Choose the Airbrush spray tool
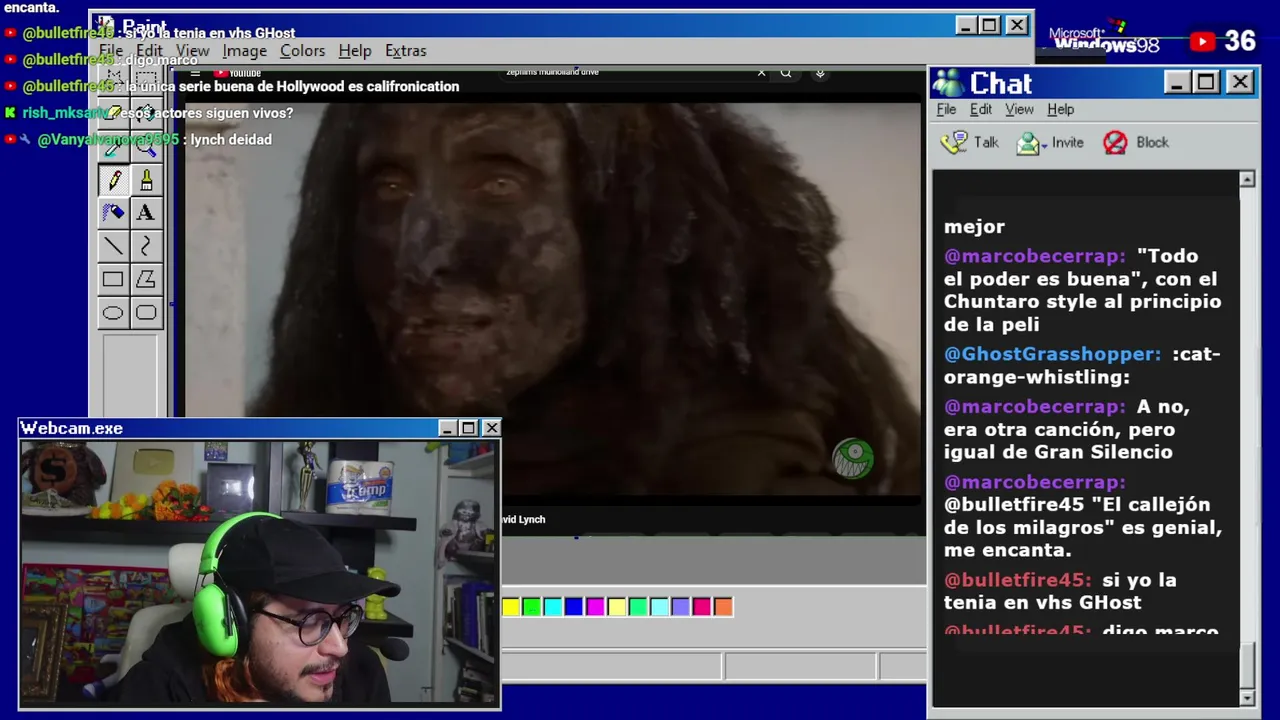Image resolution: width=1280 pixels, height=720 pixels. (x=113, y=213)
